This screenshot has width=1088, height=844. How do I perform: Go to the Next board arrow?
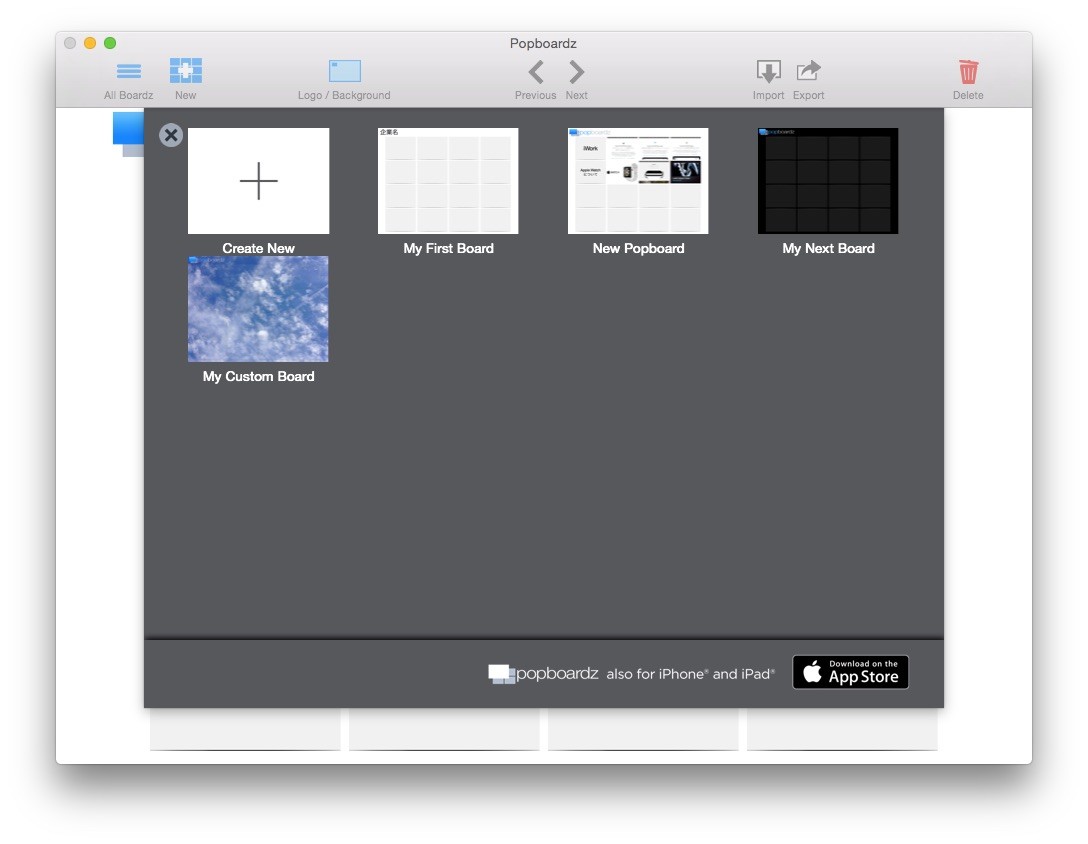(577, 71)
